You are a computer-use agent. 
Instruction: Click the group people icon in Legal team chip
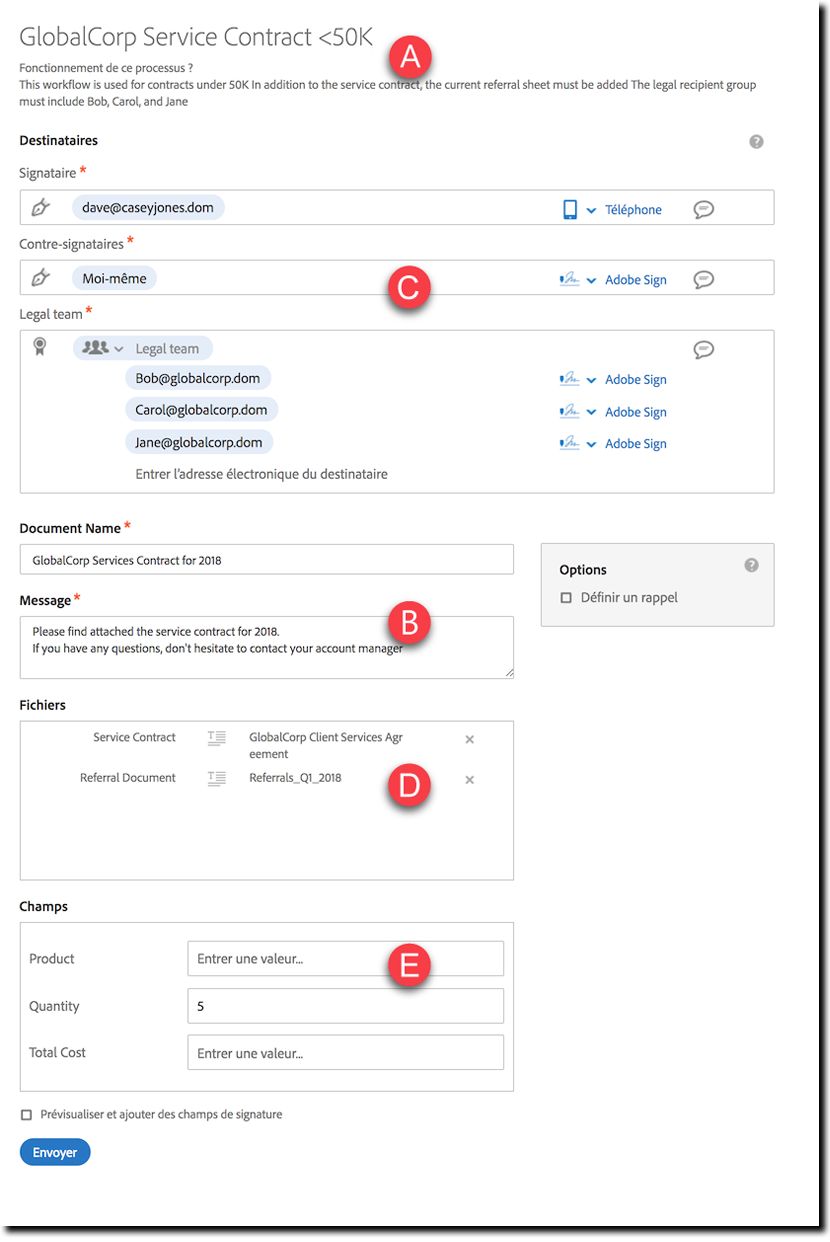[x=96, y=347]
